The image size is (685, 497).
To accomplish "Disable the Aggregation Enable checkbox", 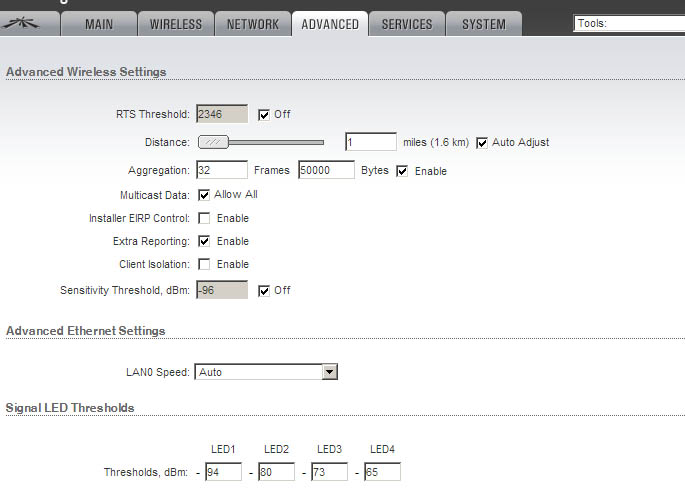I will pos(403,171).
